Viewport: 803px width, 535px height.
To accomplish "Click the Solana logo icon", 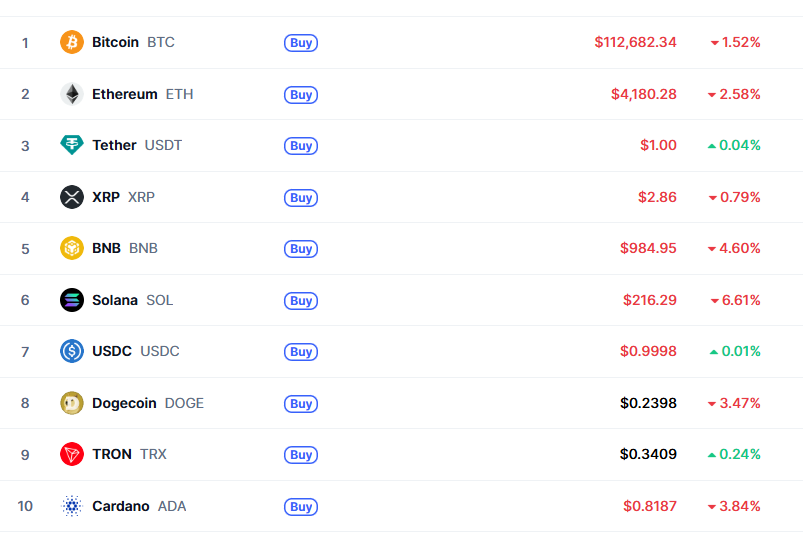I will [72, 300].
